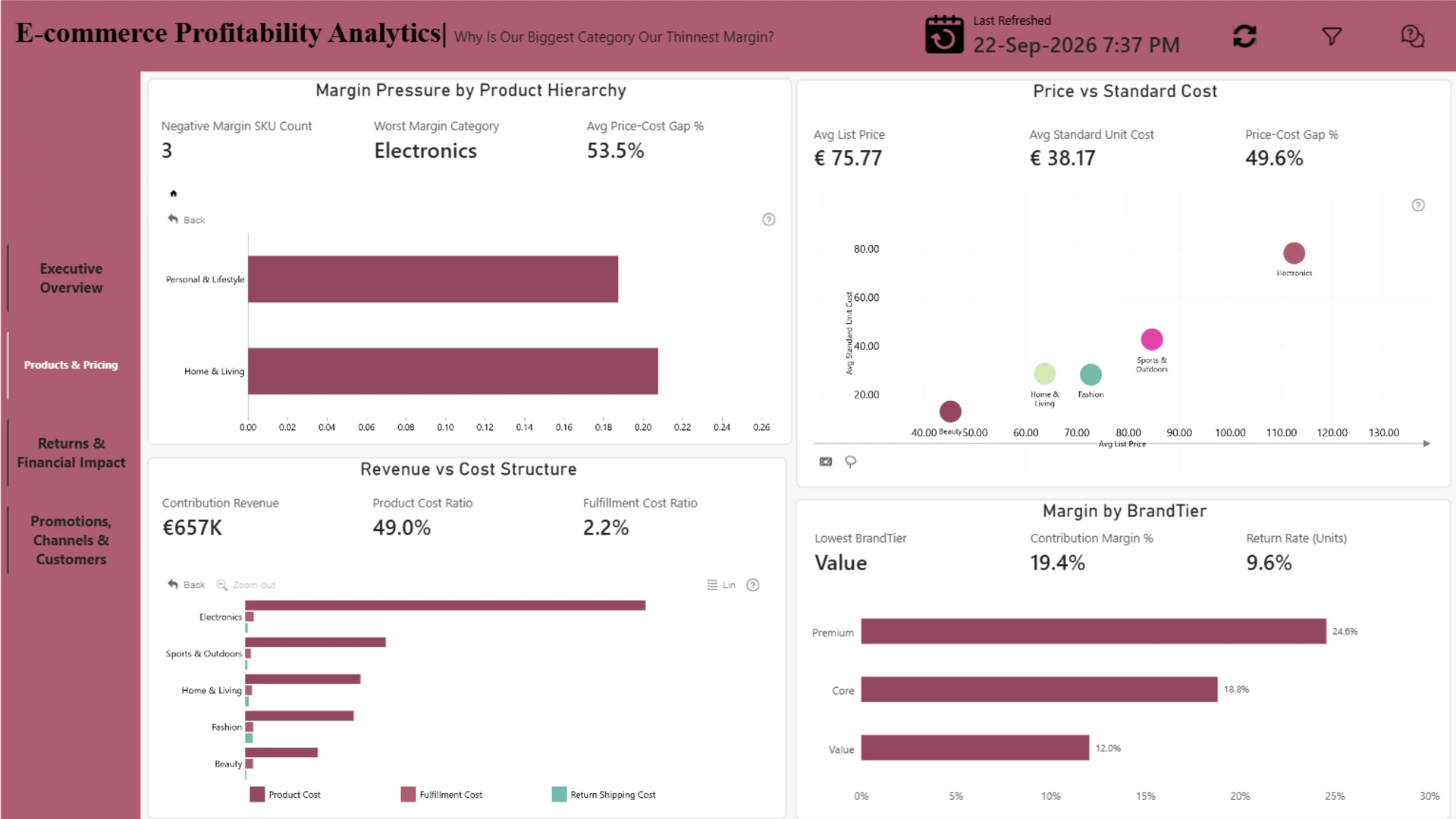Open help icon on Price vs Standard Cost
Screen dimensions: 1456x819
coord(1418,206)
